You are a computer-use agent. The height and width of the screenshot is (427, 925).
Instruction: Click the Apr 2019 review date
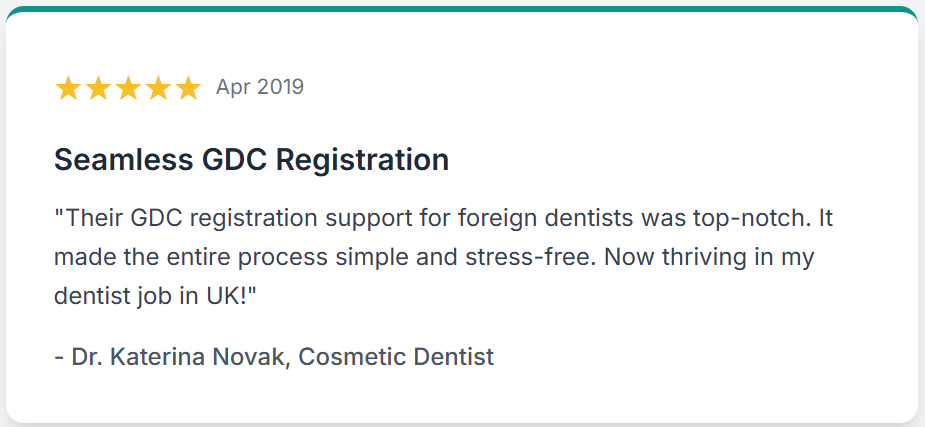click(x=260, y=87)
